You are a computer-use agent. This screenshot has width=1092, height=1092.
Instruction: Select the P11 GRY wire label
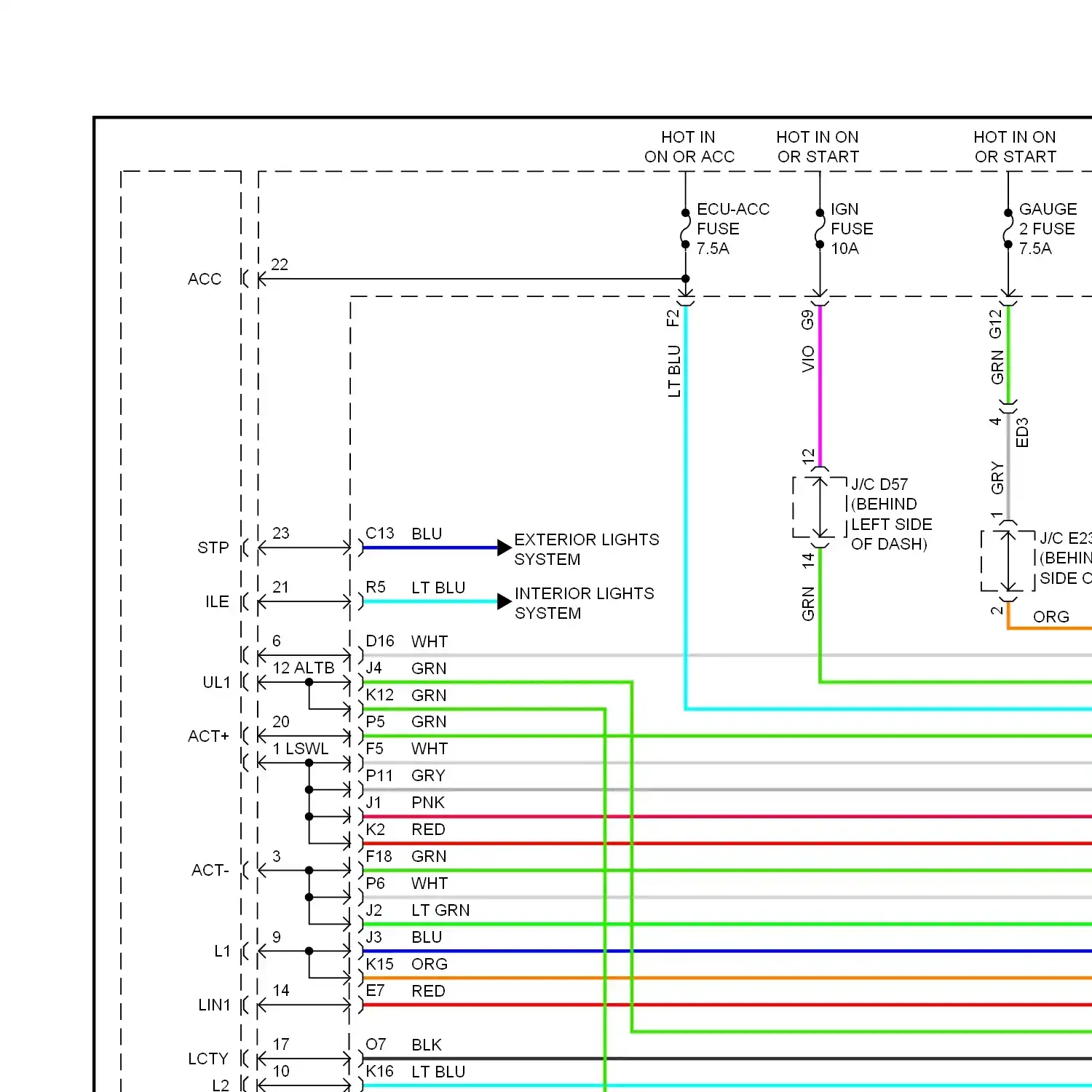[x=405, y=775]
